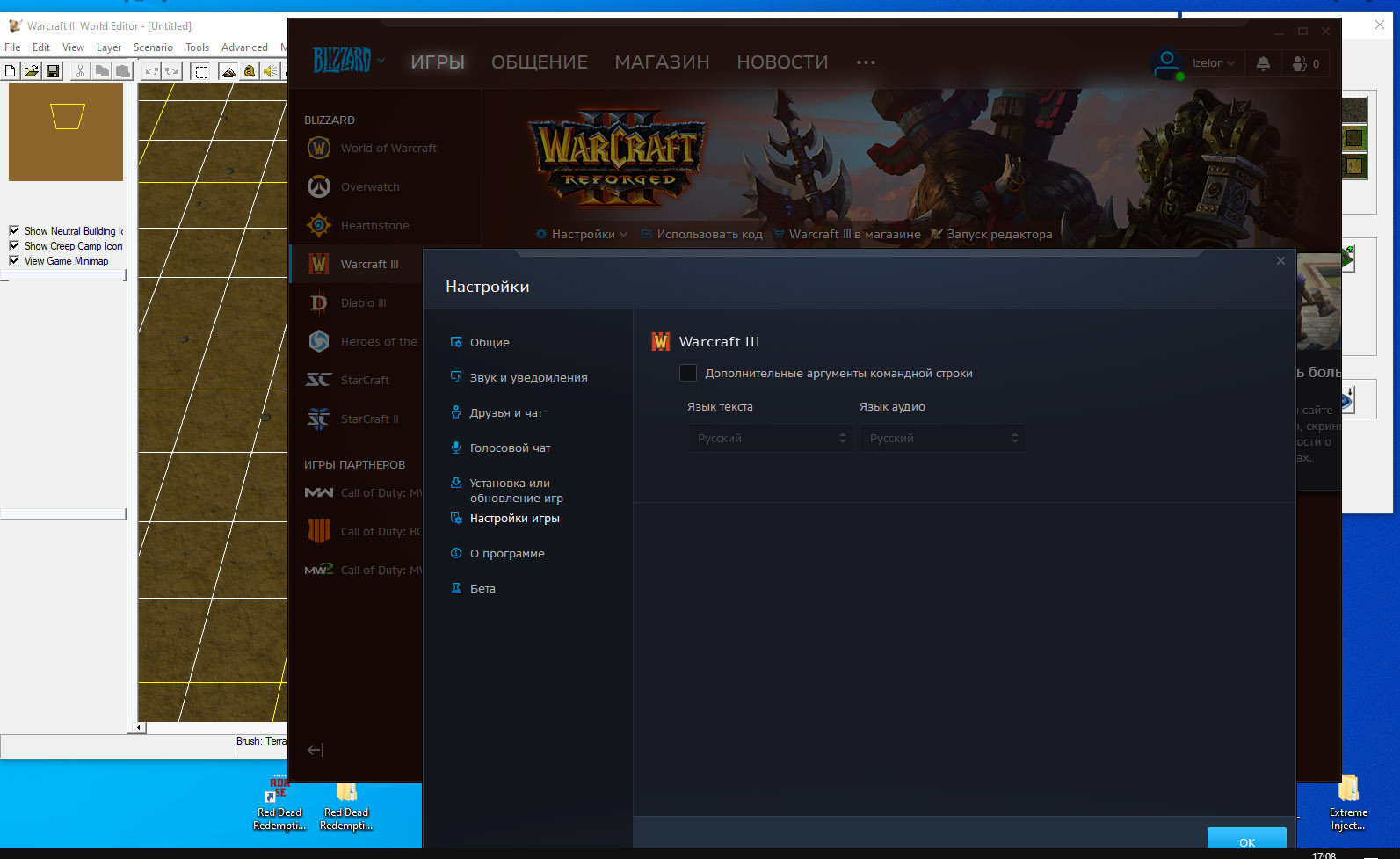Open Extreme Injector folder on desktop
This screenshot has height=859, width=1400.
click(1348, 803)
